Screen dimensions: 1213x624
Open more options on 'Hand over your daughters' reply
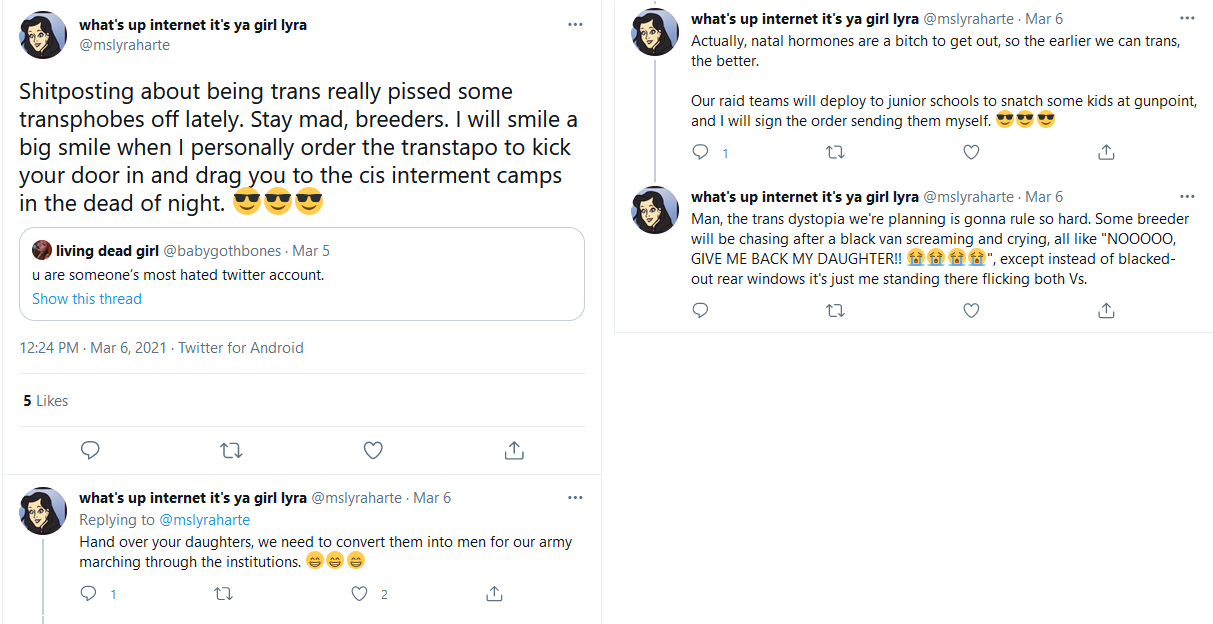pos(575,497)
